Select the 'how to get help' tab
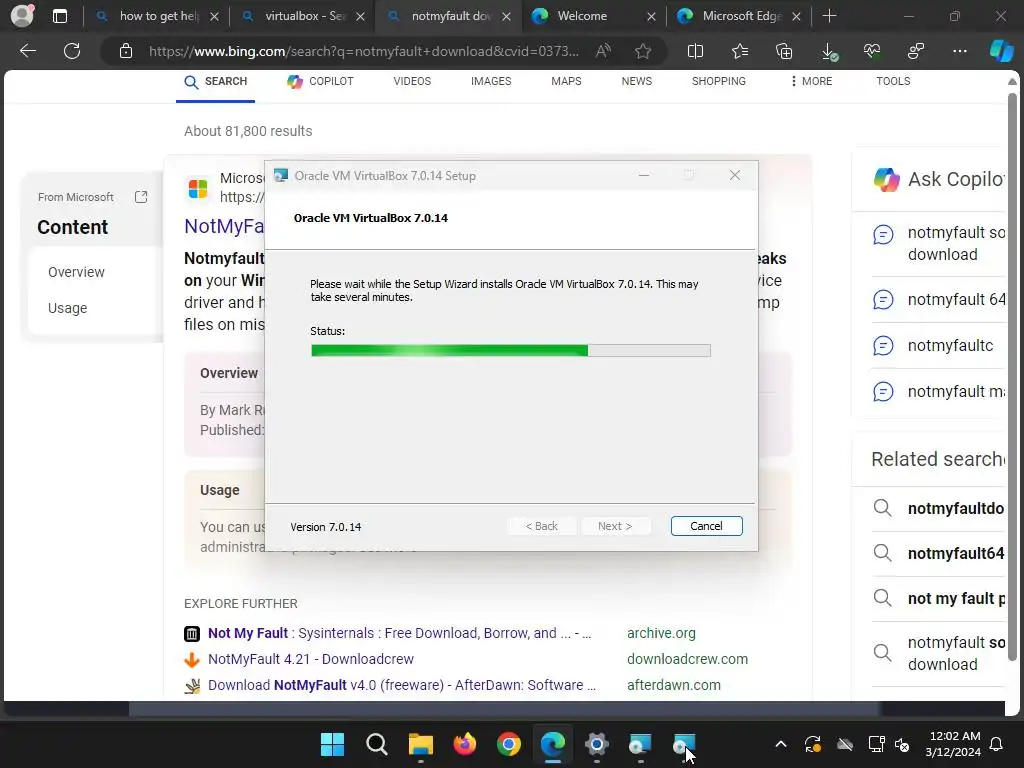Image resolution: width=1024 pixels, height=768 pixels. click(x=155, y=16)
